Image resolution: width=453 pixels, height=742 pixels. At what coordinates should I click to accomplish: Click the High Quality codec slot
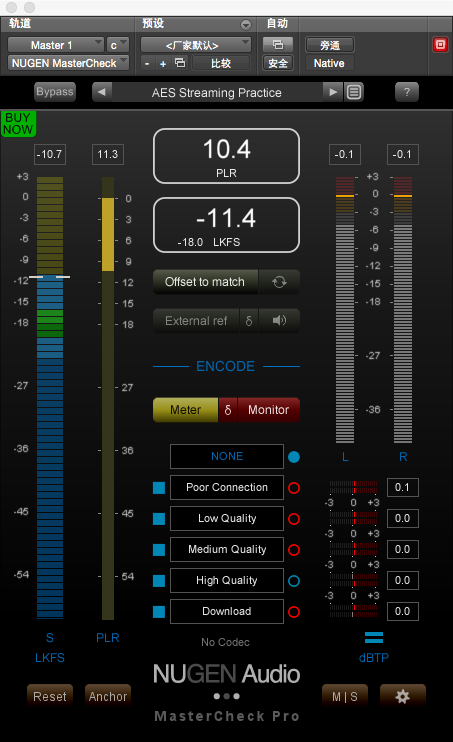tap(227, 580)
